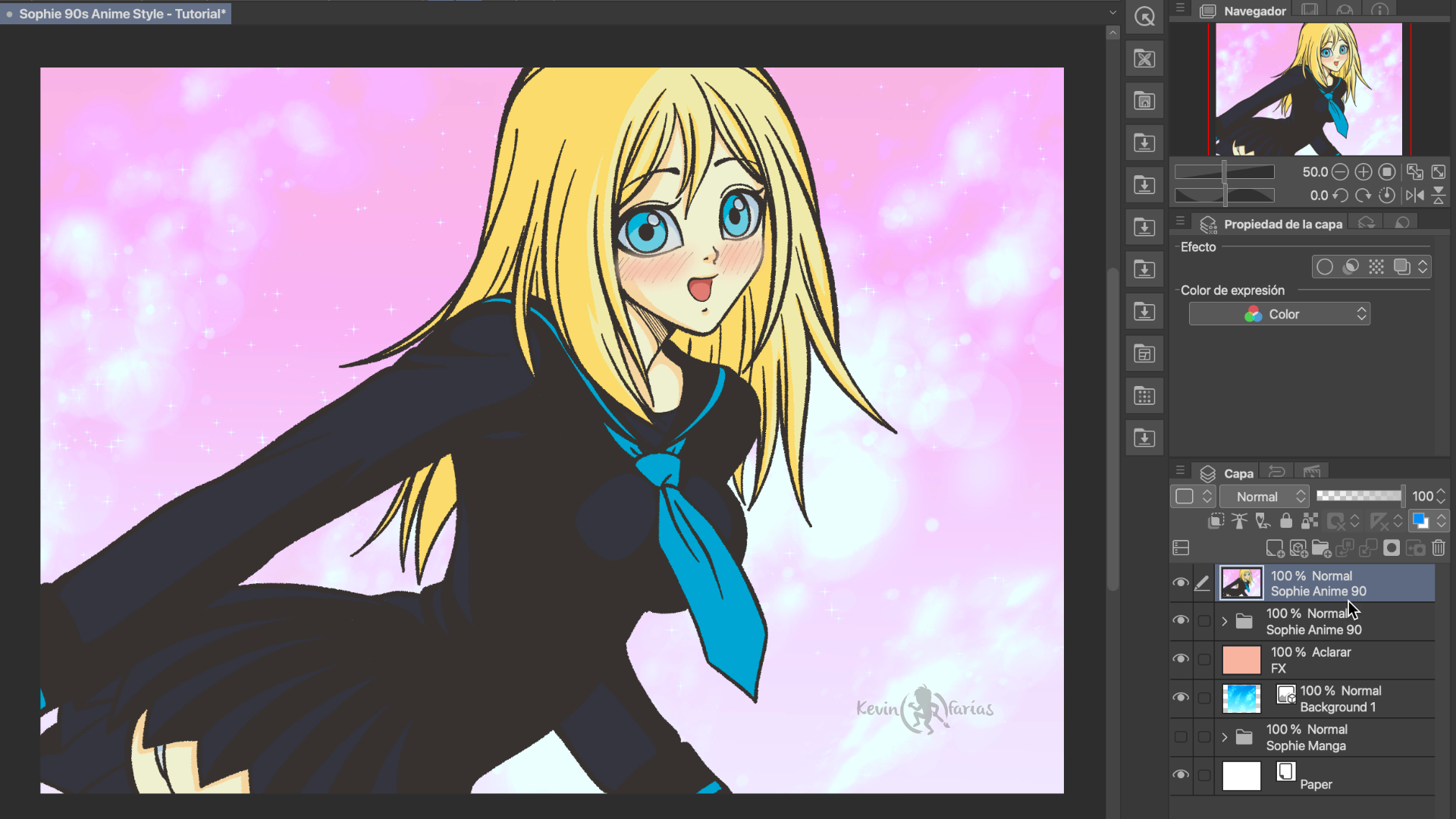Click the Navegador preview thumbnail
Image resolution: width=1456 pixels, height=819 pixels.
point(1309,89)
